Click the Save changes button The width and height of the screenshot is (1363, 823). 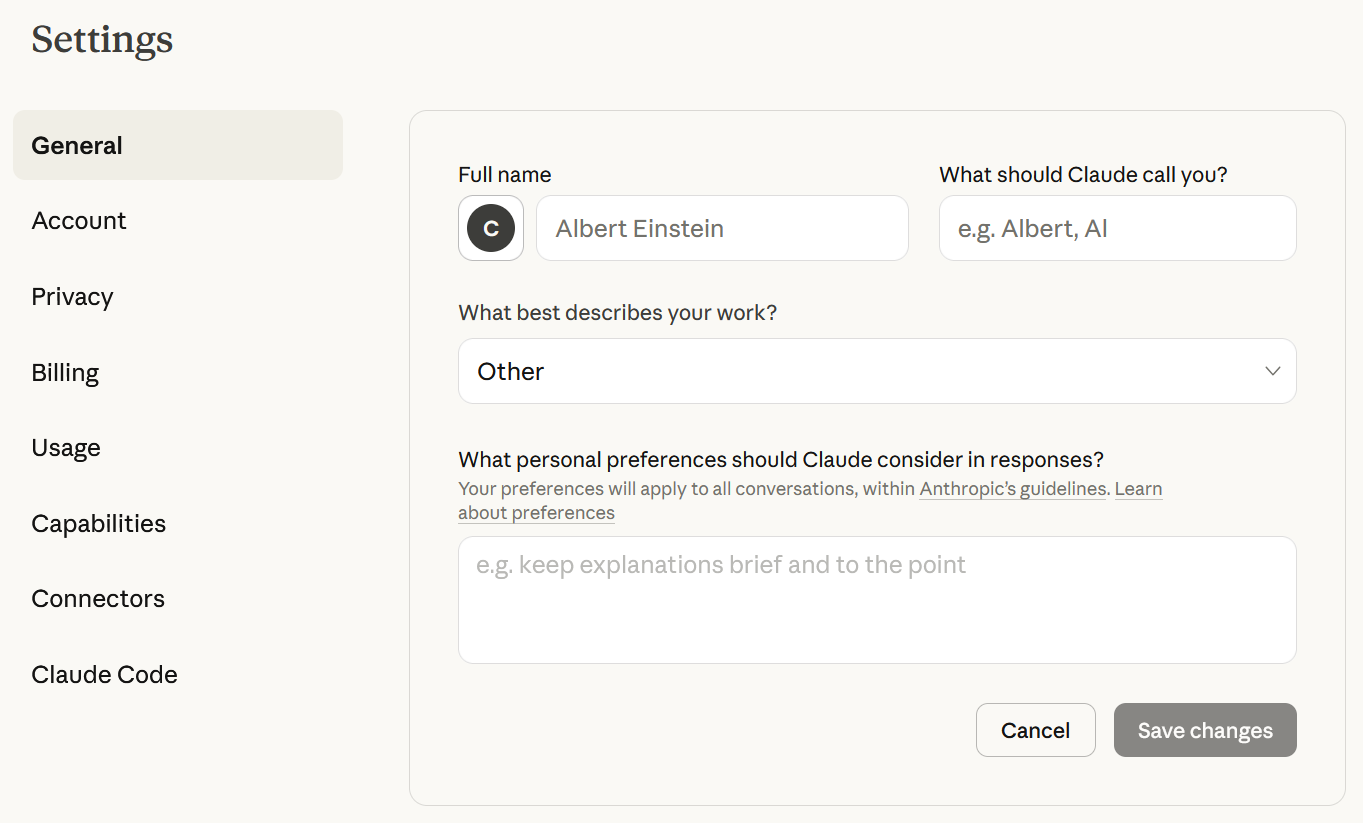tap(1204, 730)
